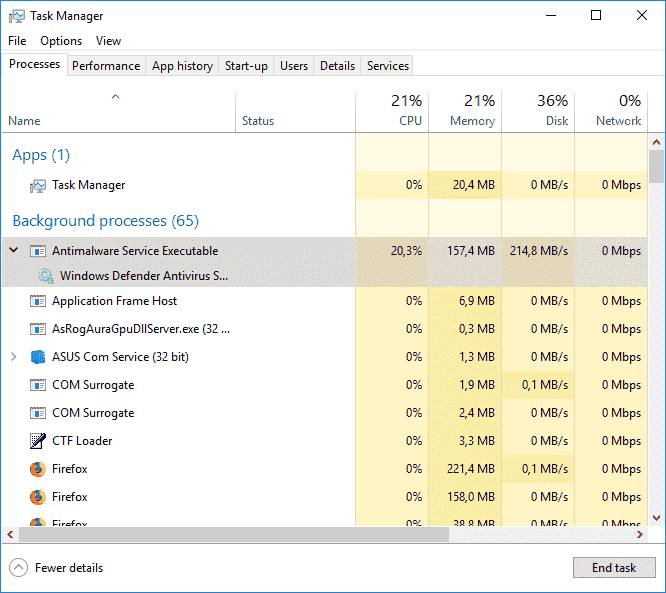Sort by the Status column header
The image size is (666, 593).
pyautogui.click(x=295, y=112)
